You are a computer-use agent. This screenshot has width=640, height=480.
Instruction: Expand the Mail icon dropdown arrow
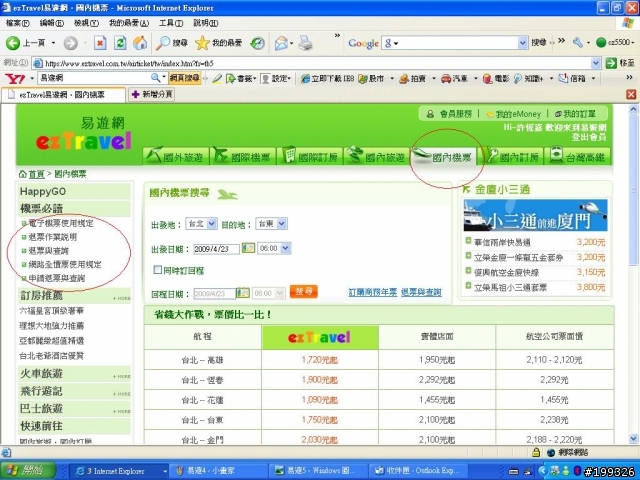(x=291, y=43)
